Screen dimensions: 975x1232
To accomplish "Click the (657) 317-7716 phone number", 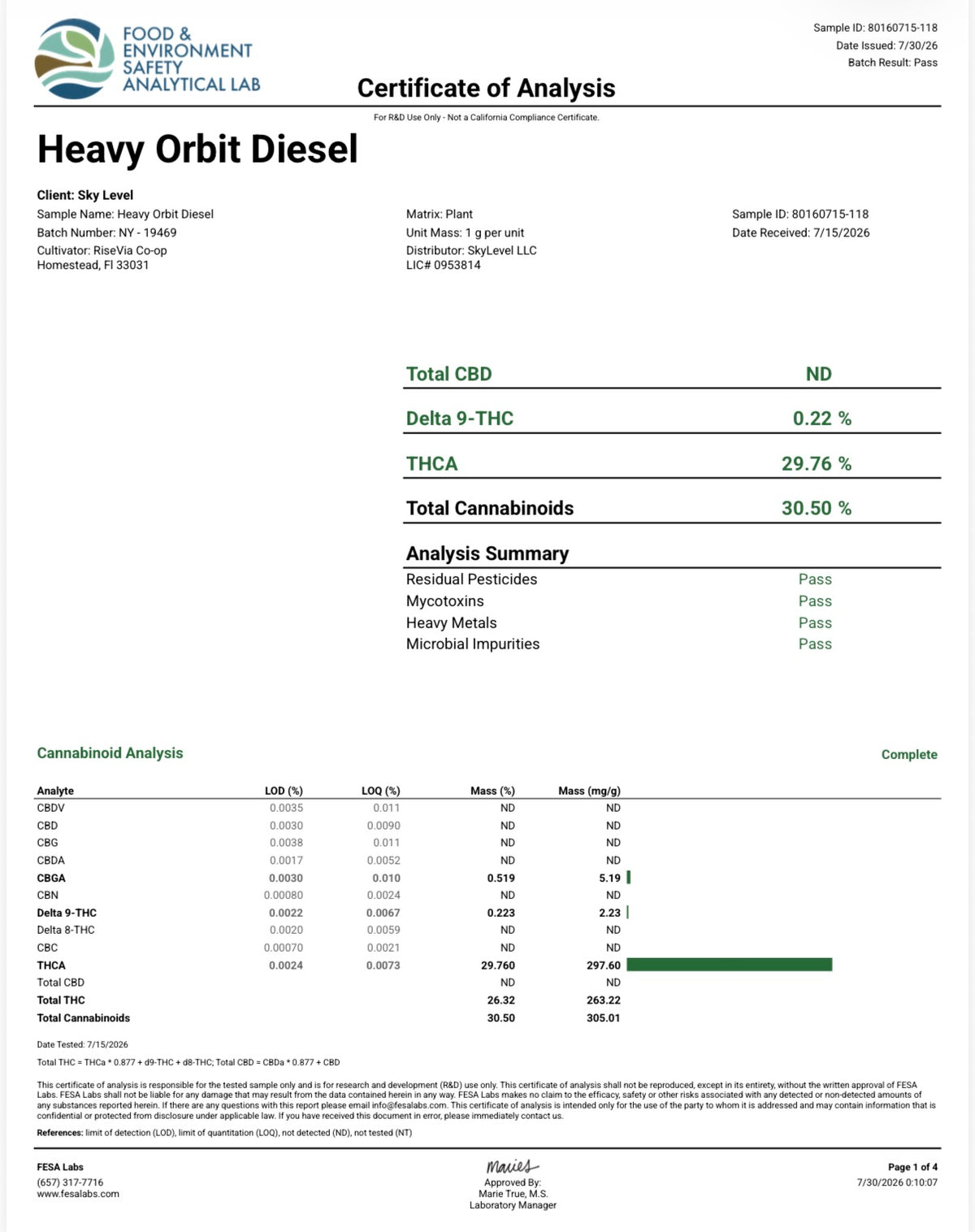I will 70,1183.
